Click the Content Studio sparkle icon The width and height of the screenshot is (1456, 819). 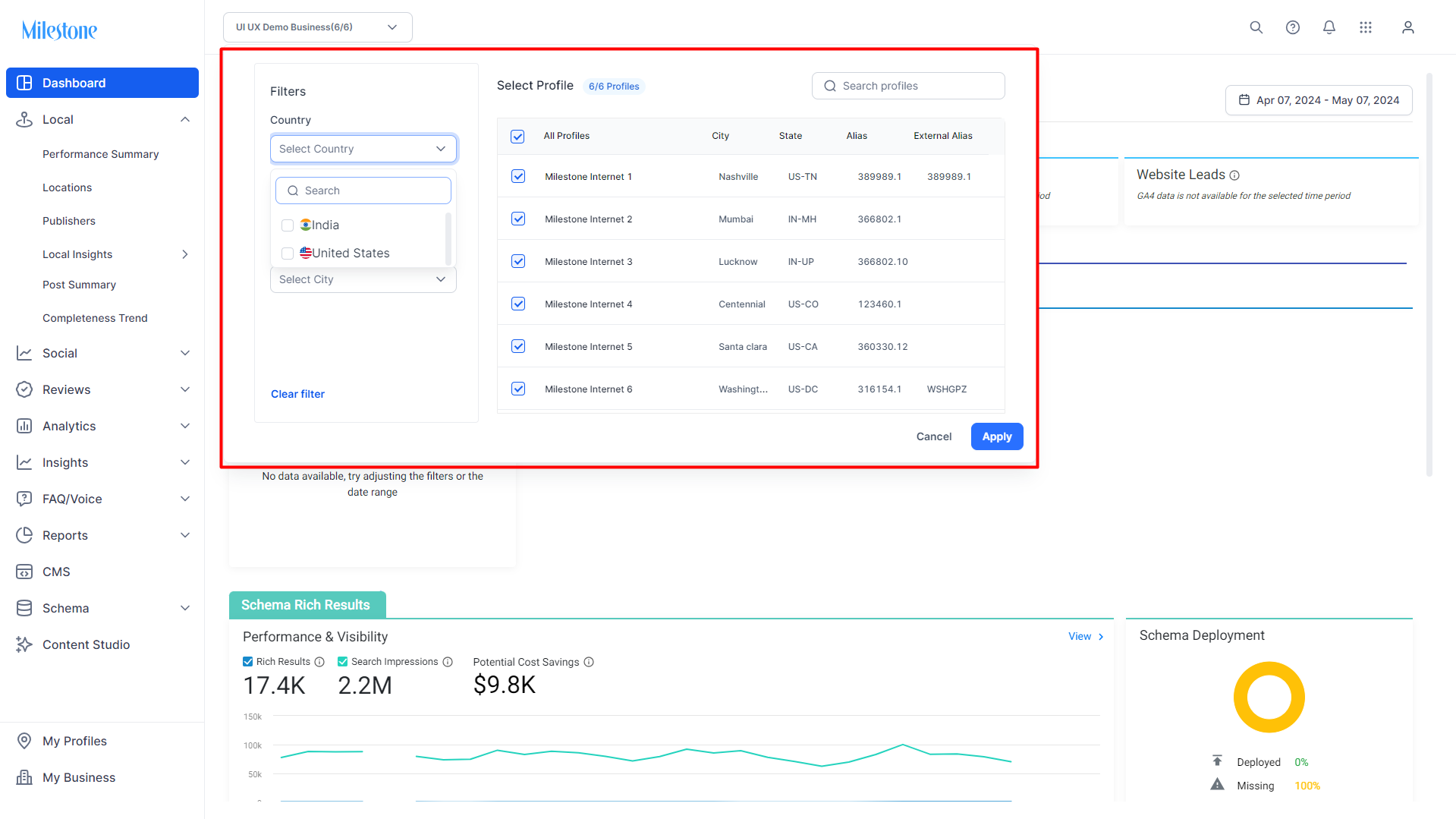tap(24, 644)
